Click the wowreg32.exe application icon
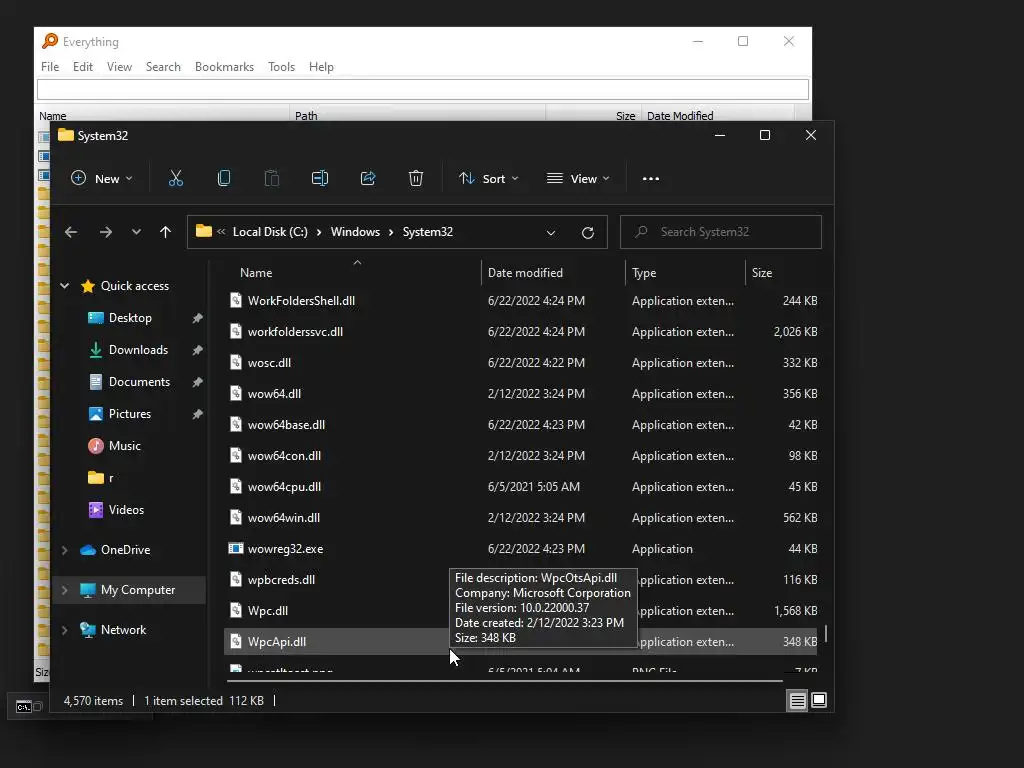This screenshot has height=768, width=1024. (236, 549)
